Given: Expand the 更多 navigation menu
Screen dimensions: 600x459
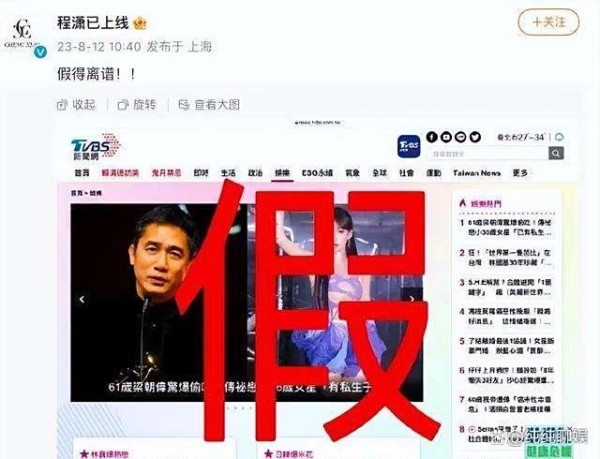Looking at the screenshot, I should pyautogui.click(x=520, y=173).
